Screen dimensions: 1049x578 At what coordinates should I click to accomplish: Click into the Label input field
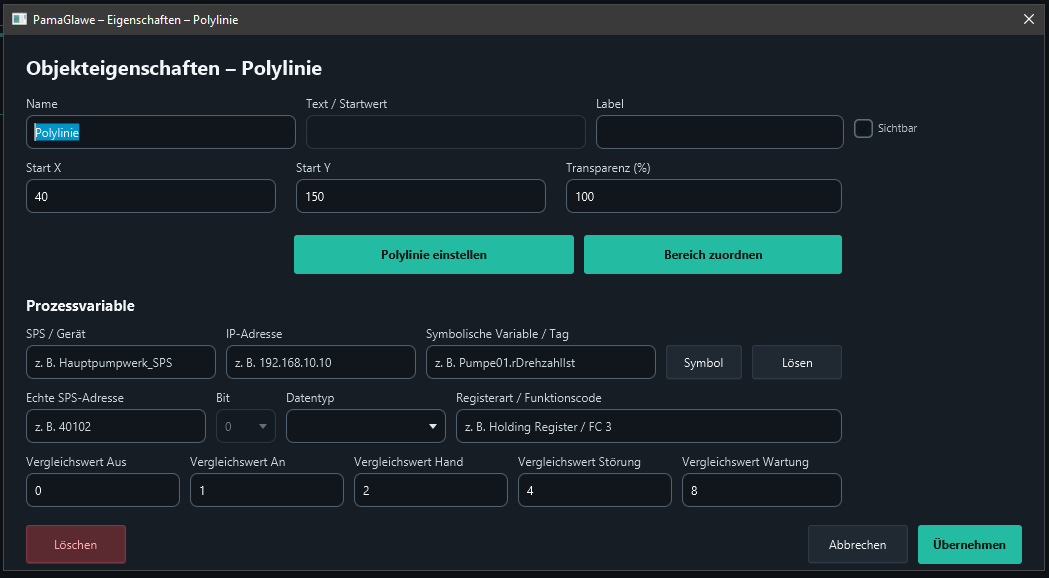(x=719, y=132)
